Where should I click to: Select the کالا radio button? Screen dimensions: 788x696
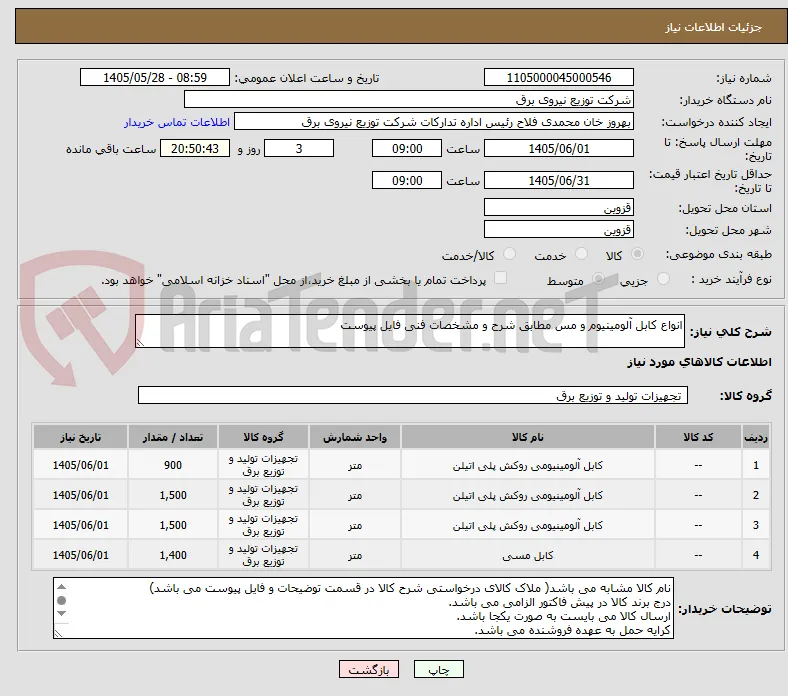[637, 254]
